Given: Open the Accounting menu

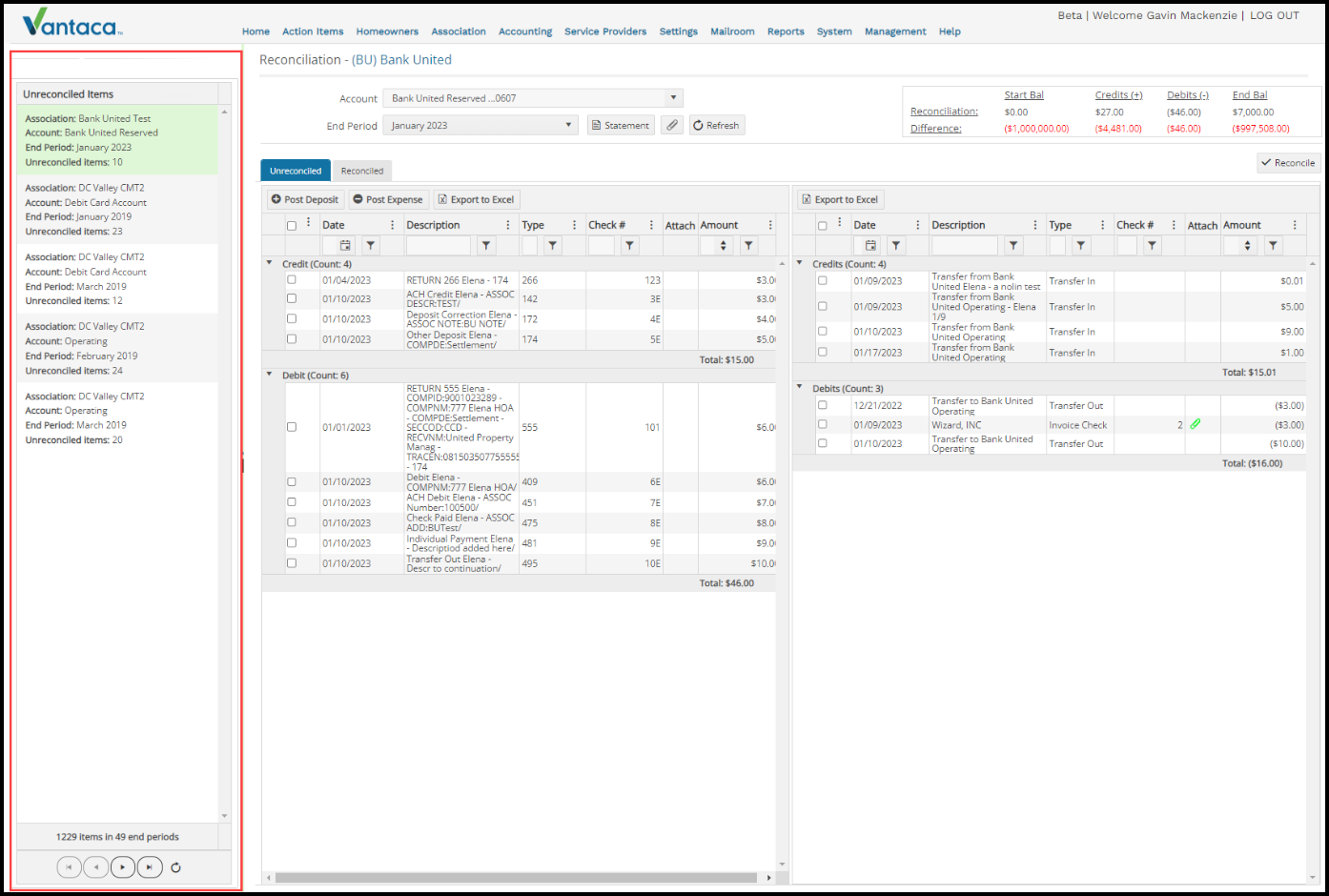Looking at the screenshot, I should pos(525,31).
